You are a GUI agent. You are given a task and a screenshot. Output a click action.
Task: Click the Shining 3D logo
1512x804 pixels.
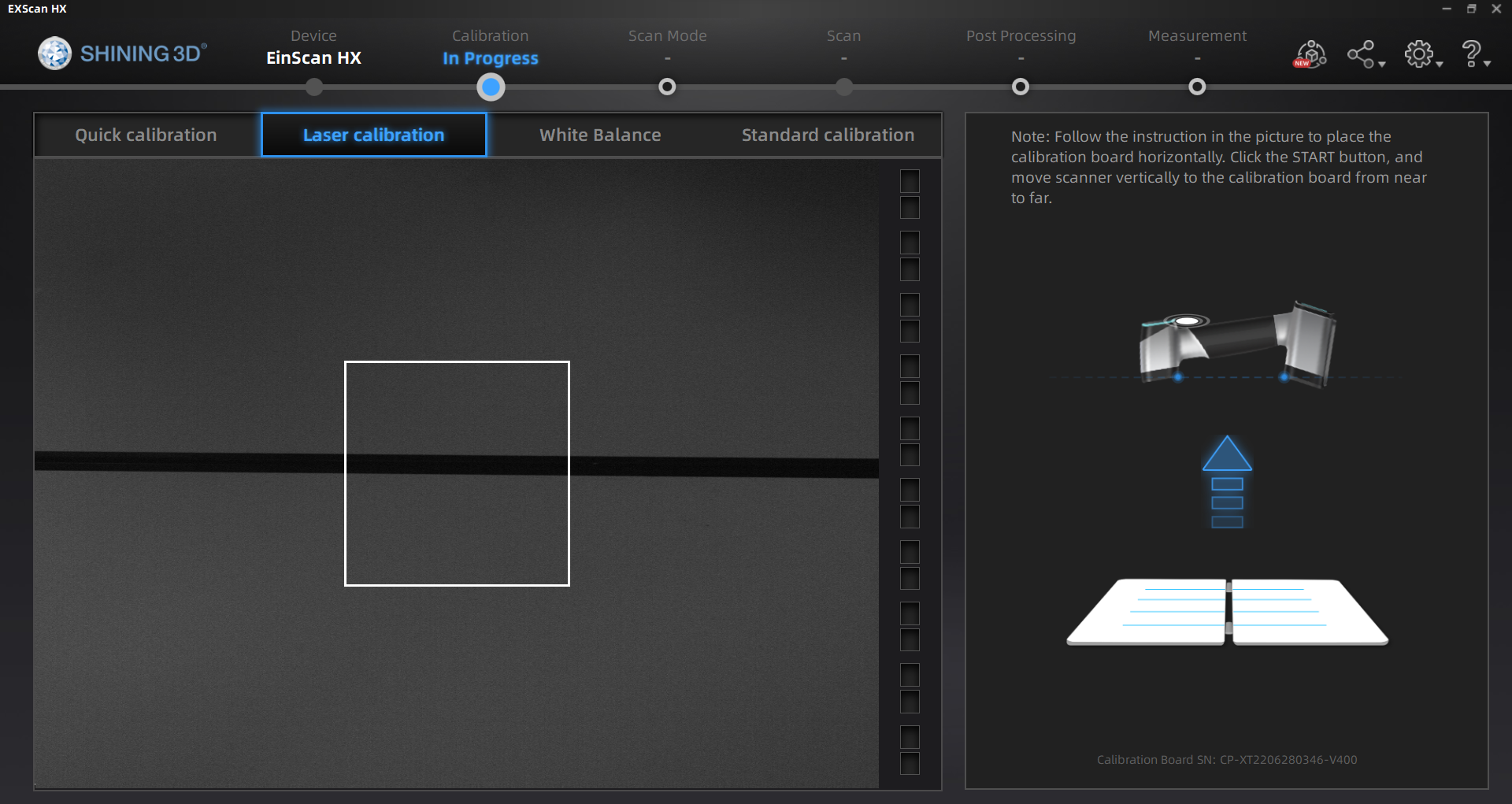click(x=123, y=54)
